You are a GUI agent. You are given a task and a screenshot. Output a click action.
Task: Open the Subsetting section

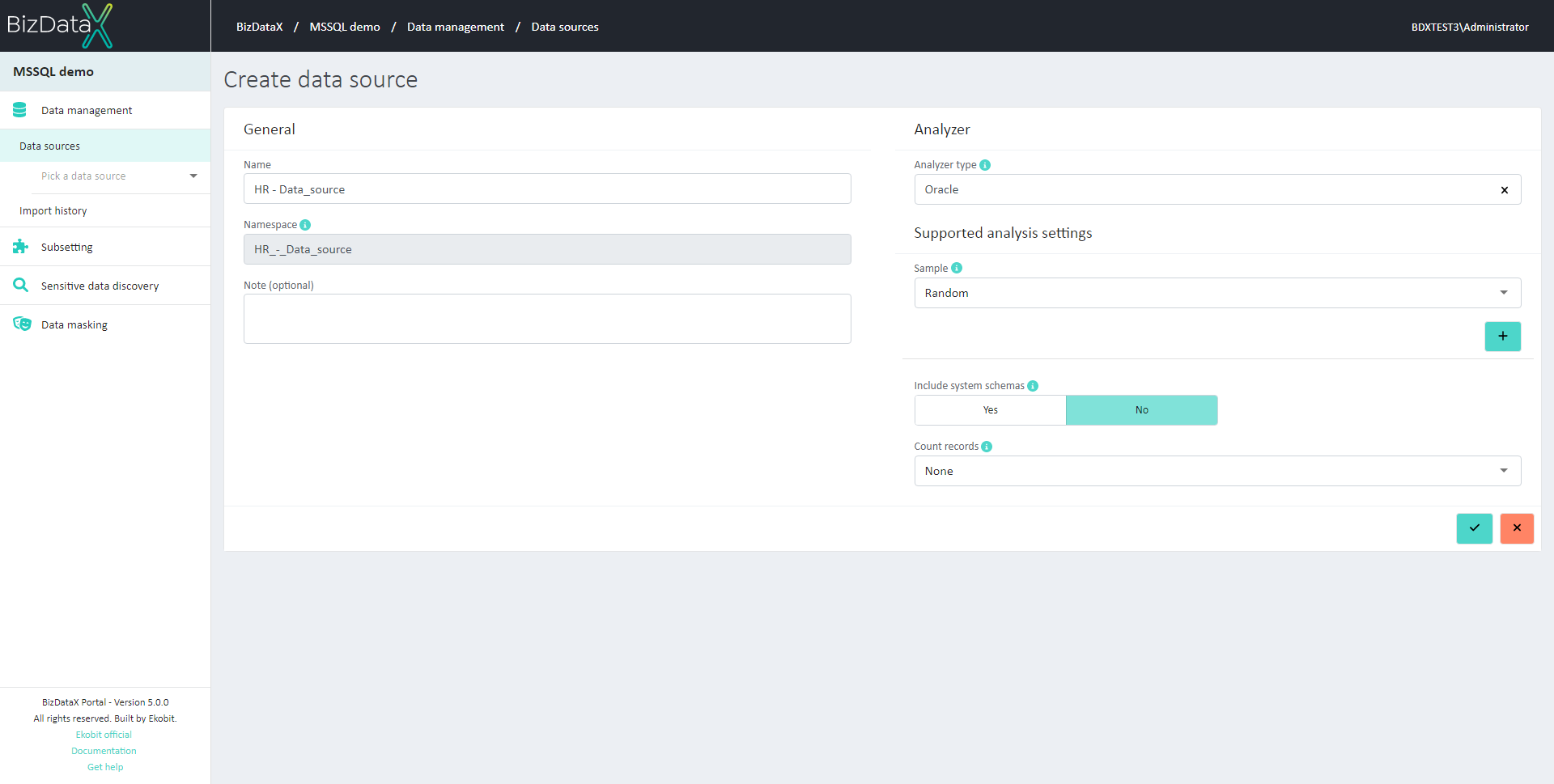pyautogui.click(x=105, y=247)
